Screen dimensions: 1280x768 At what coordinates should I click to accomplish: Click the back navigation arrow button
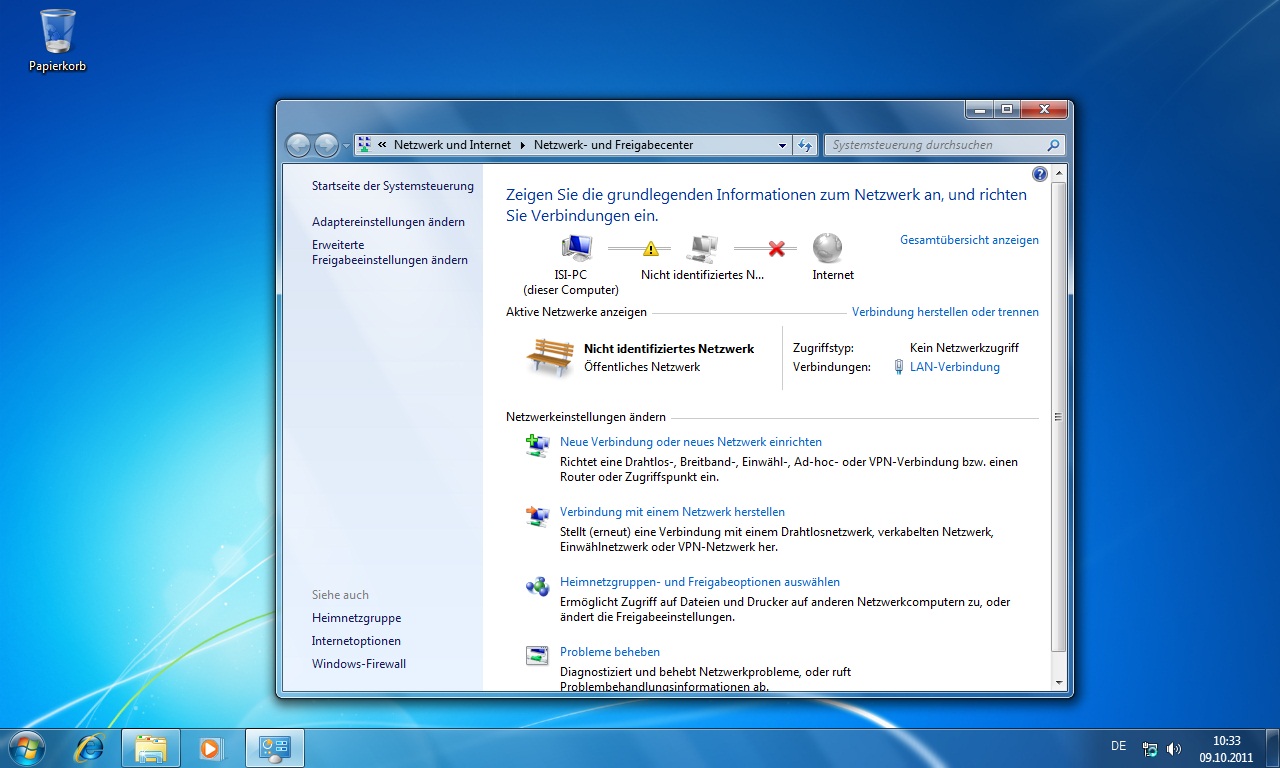tap(298, 145)
